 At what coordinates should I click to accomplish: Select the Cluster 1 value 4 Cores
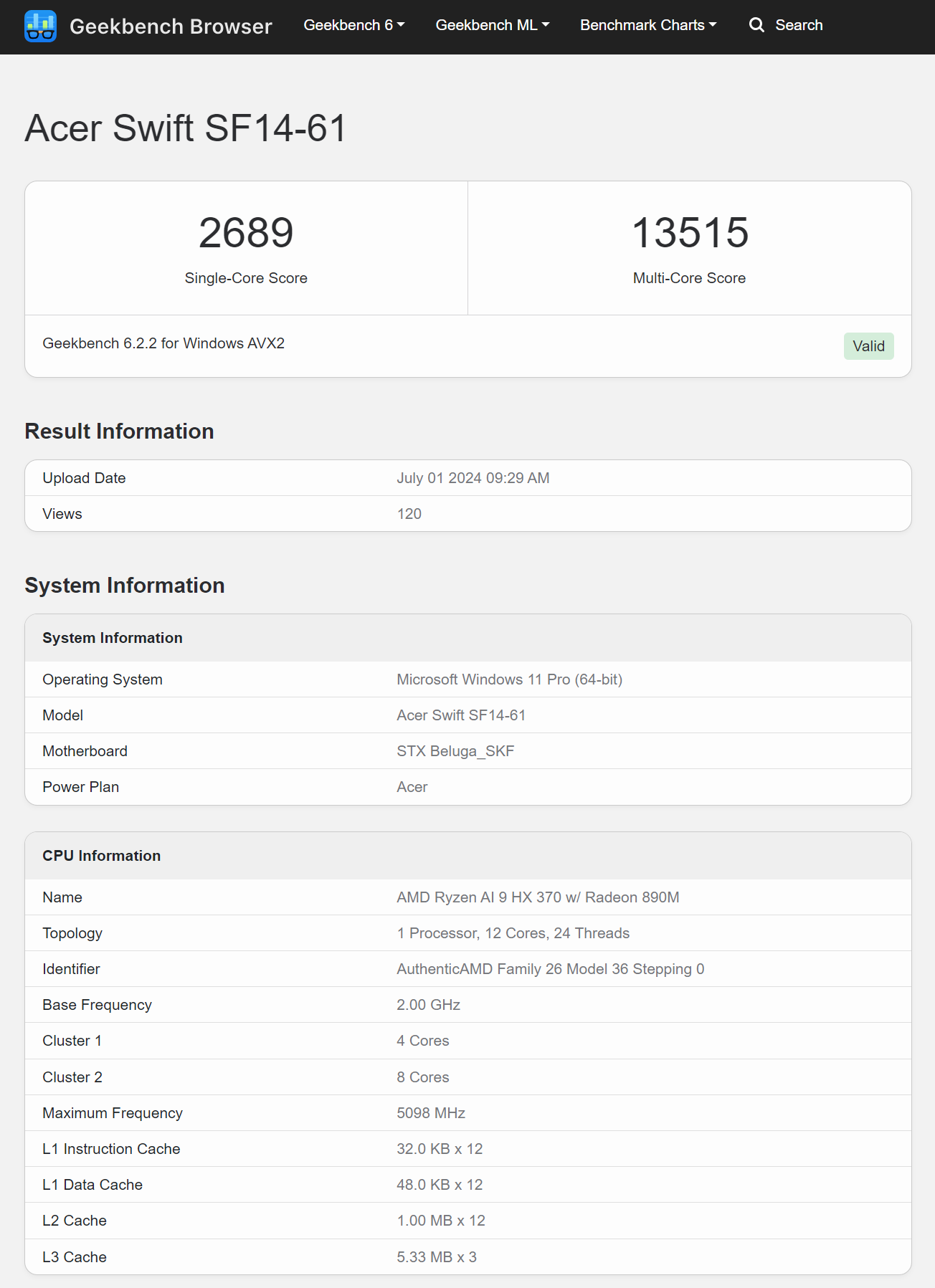[423, 1041]
